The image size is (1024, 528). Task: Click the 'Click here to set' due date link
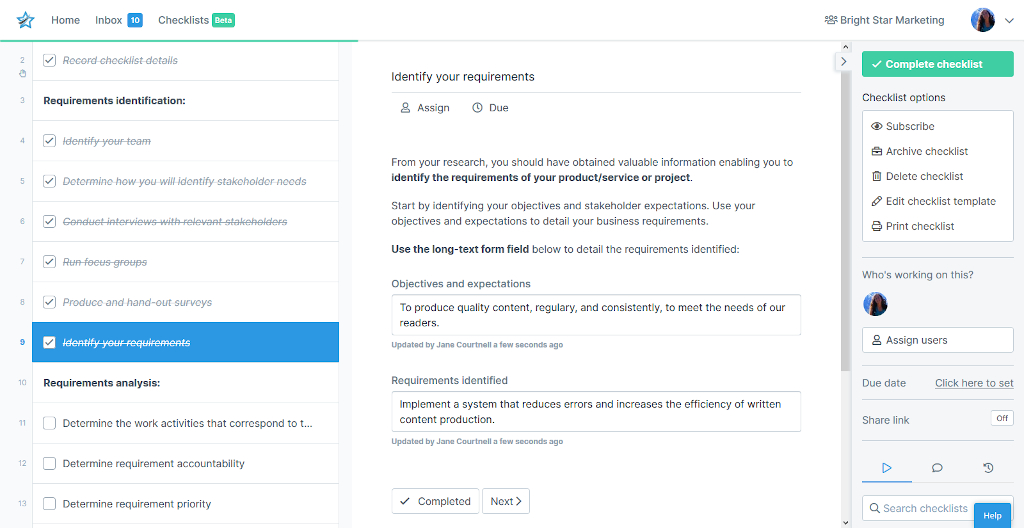click(x=974, y=383)
